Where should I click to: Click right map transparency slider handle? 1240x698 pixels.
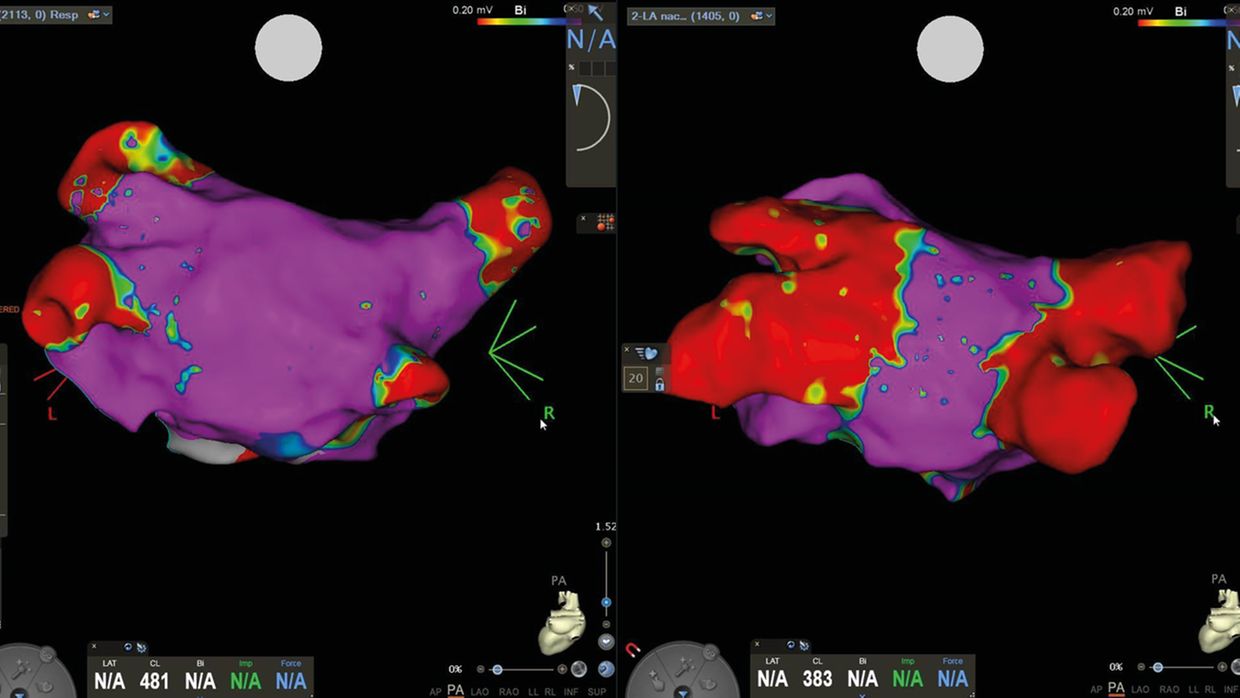[1157, 667]
